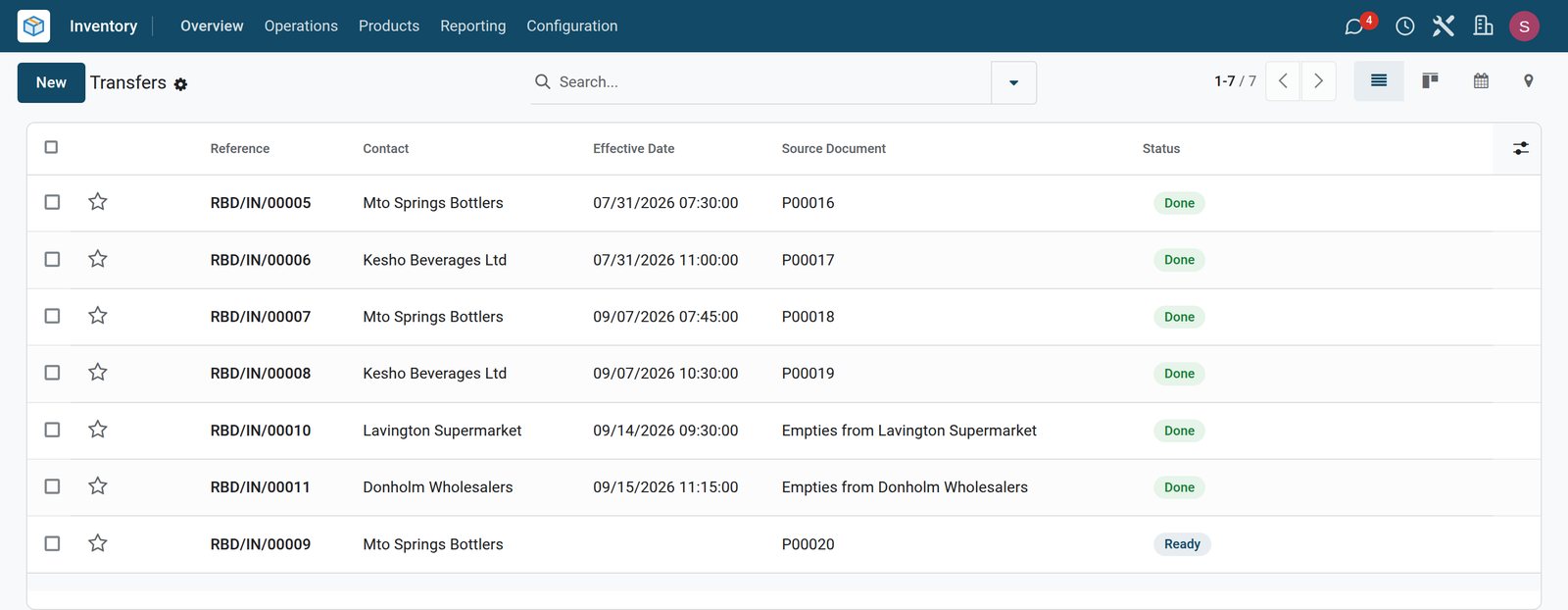Viewport: 1568px width, 610px height.
Task: Click the Ready status badge
Action: pyautogui.click(x=1182, y=544)
